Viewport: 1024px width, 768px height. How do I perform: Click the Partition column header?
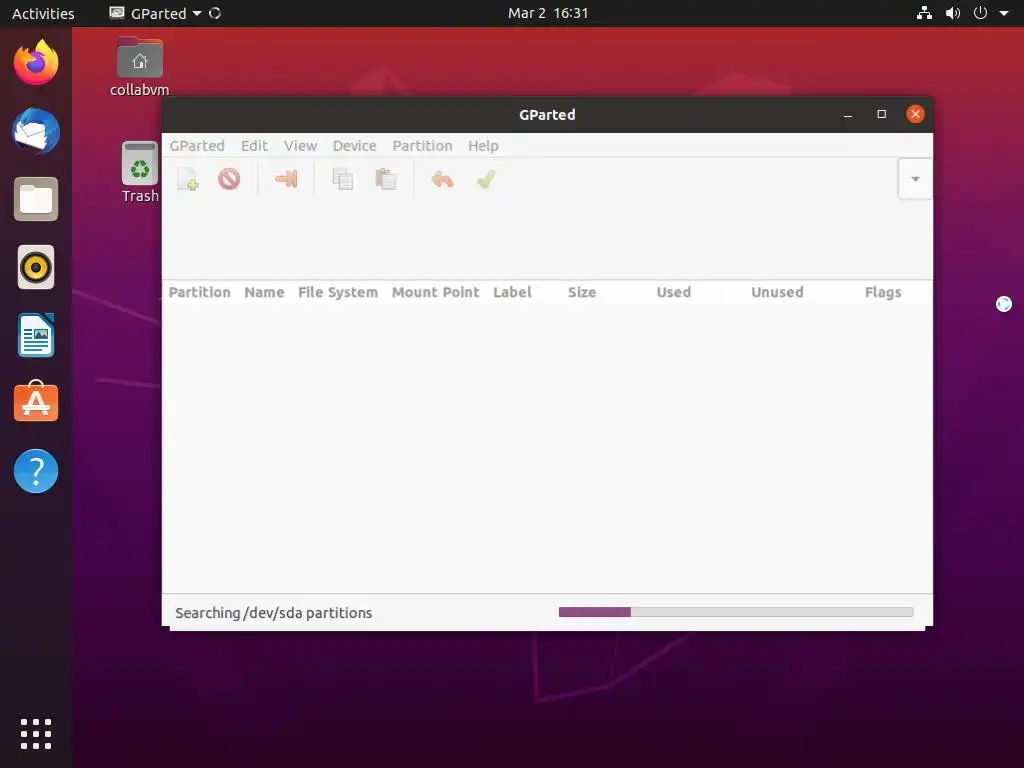tap(200, 292)
